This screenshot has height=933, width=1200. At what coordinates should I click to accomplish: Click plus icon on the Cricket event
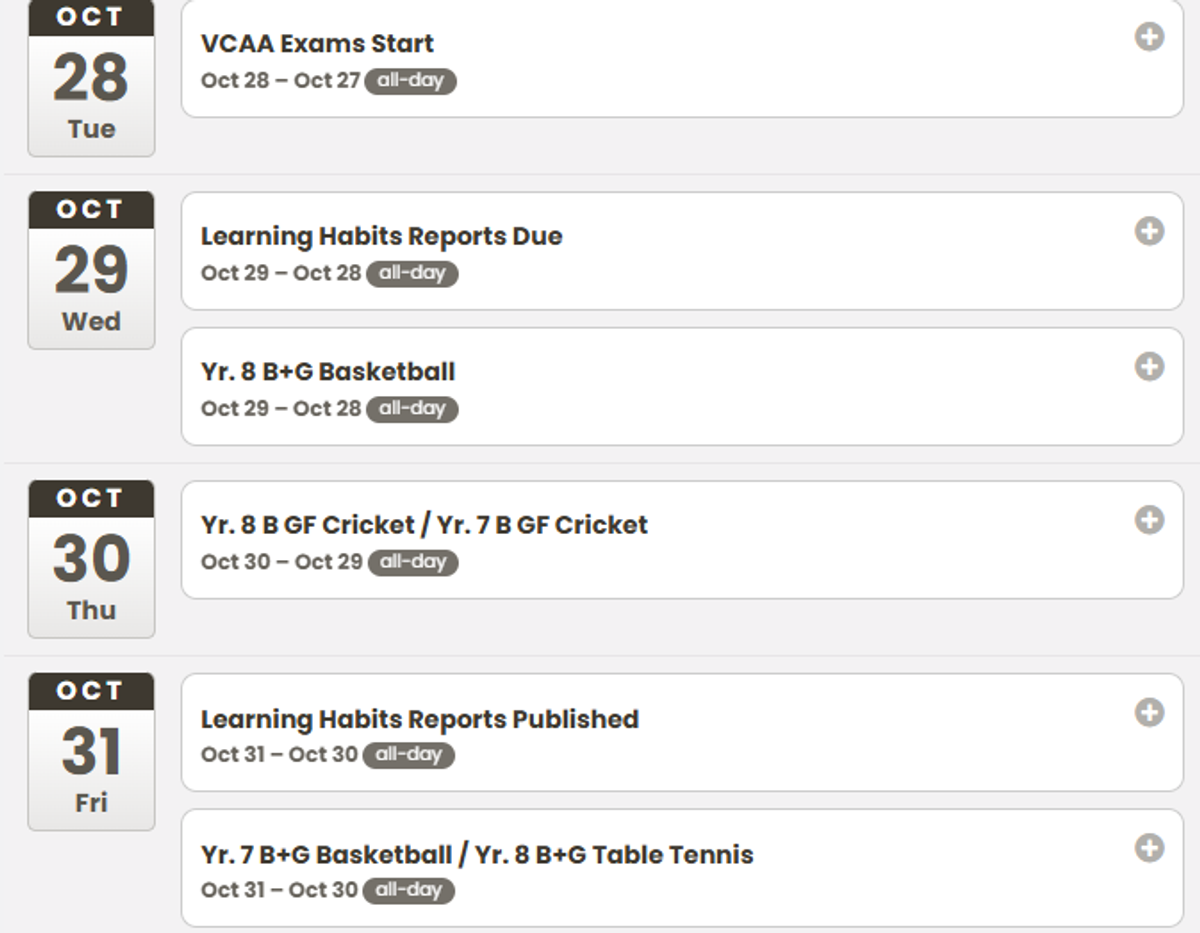[1149, 520]
